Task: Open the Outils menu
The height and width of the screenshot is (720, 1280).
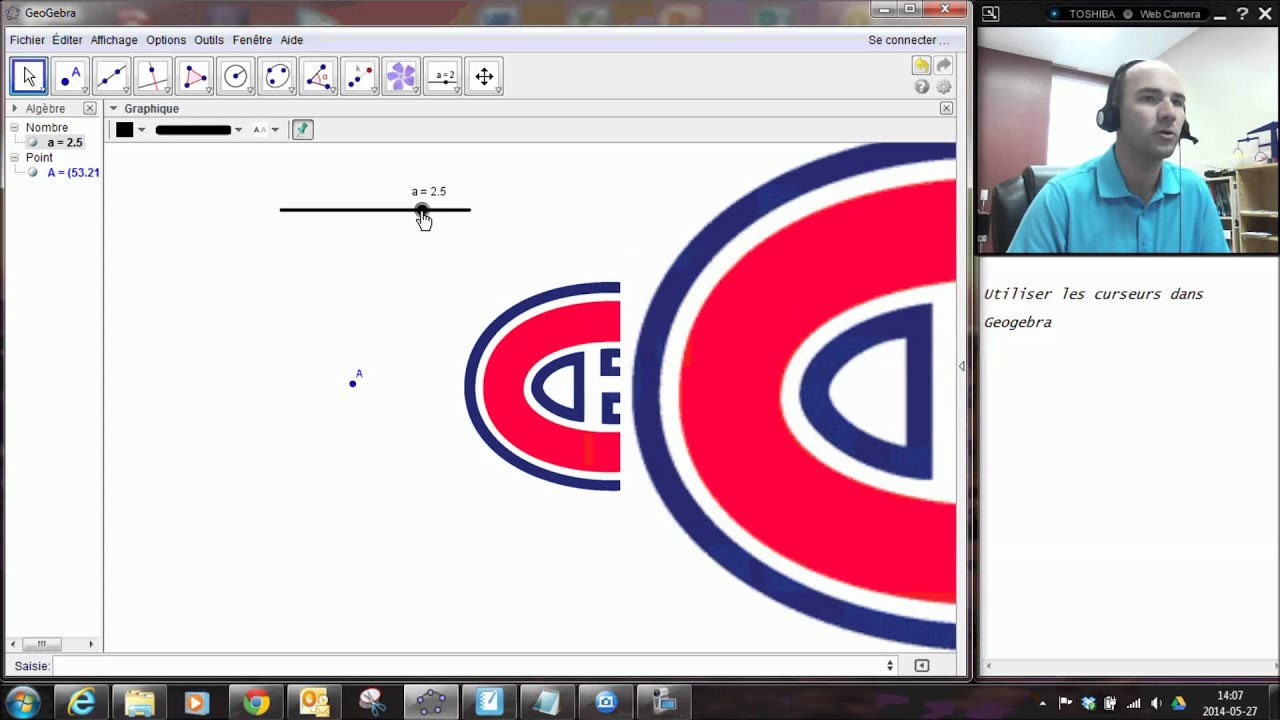Action: pyautogui.click(x=209, y=40)
